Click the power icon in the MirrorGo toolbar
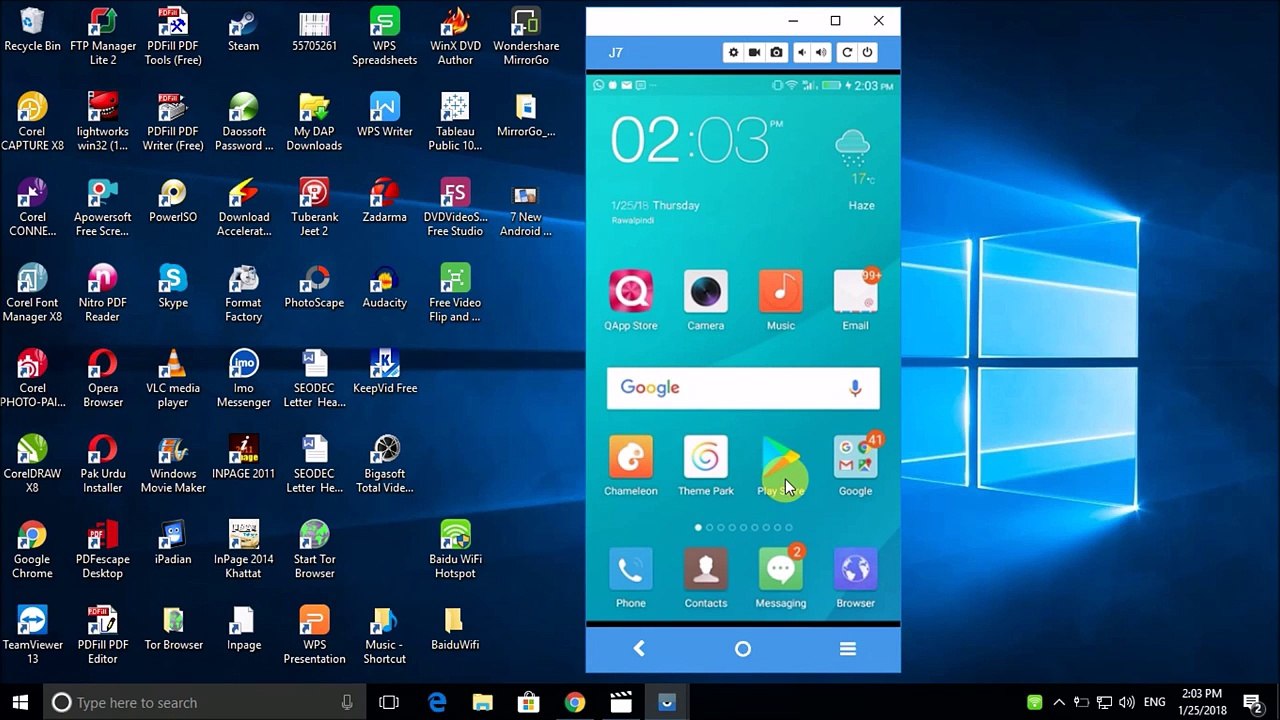 point(867,52)
